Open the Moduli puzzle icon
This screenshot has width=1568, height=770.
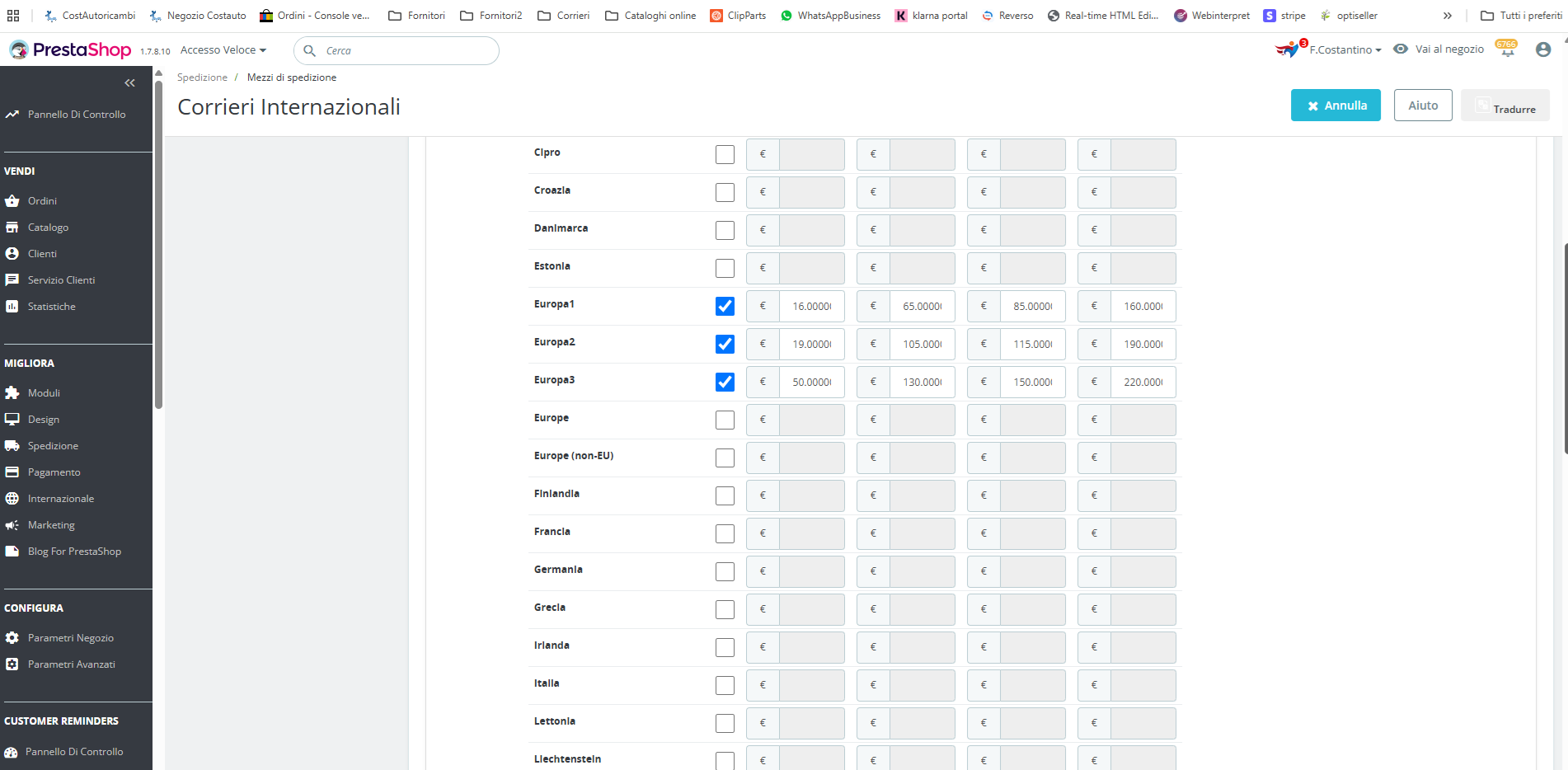12,393
